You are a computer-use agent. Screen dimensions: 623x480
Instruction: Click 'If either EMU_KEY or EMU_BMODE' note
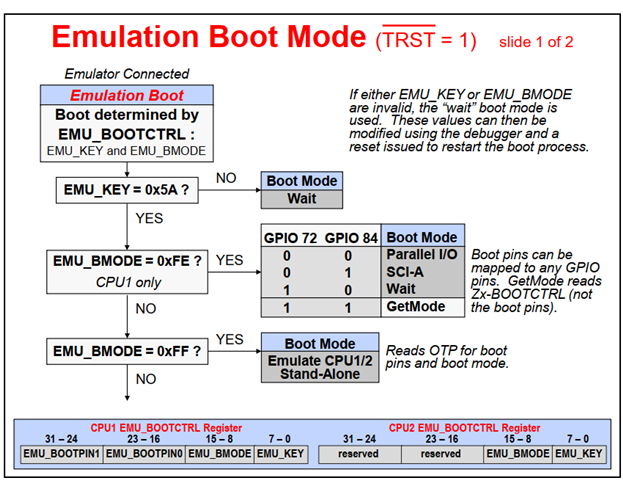pyautogui.click(x=460, y=95)
